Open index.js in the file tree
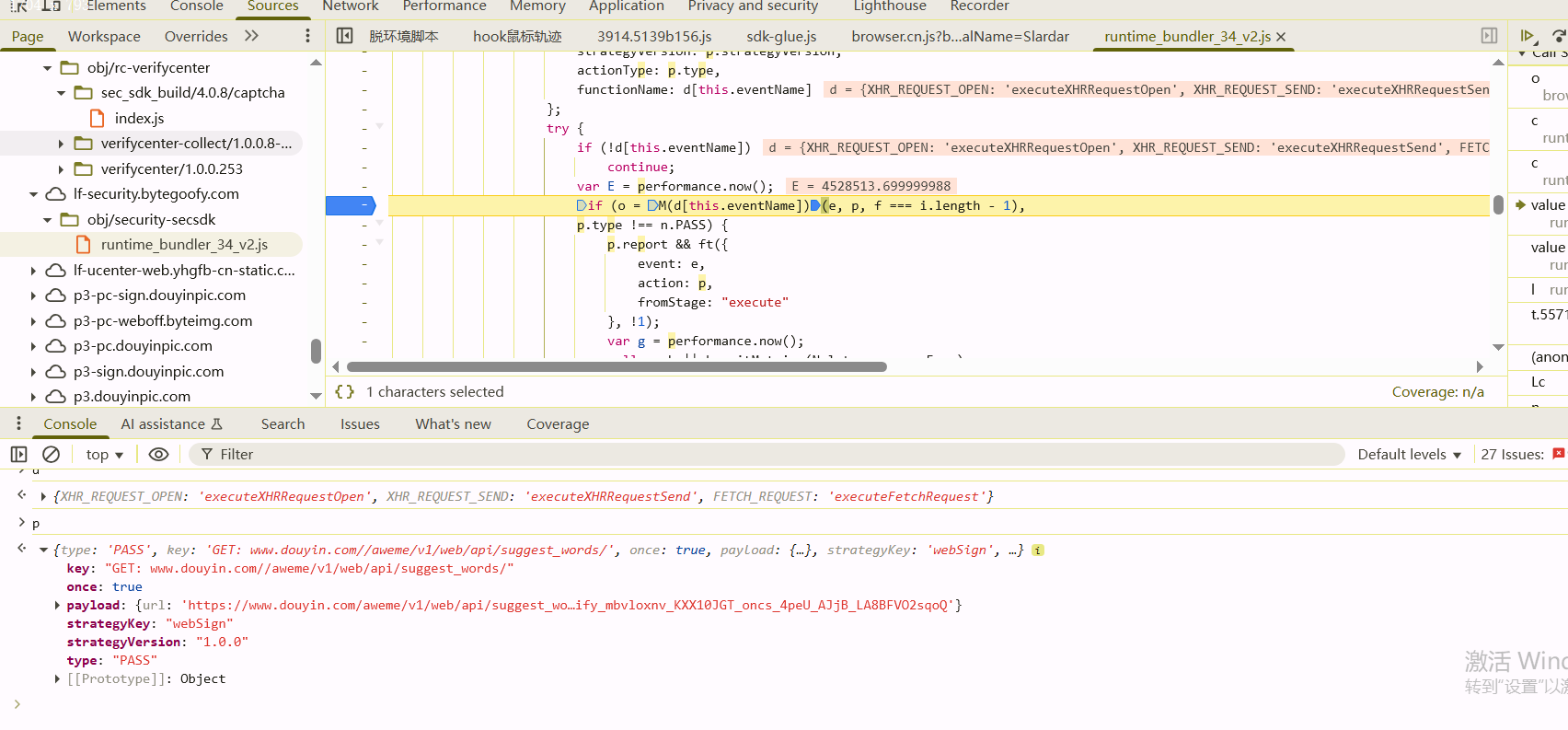Image resolution: width=1568 pixels, height=730 pixels. pos(139,119)
